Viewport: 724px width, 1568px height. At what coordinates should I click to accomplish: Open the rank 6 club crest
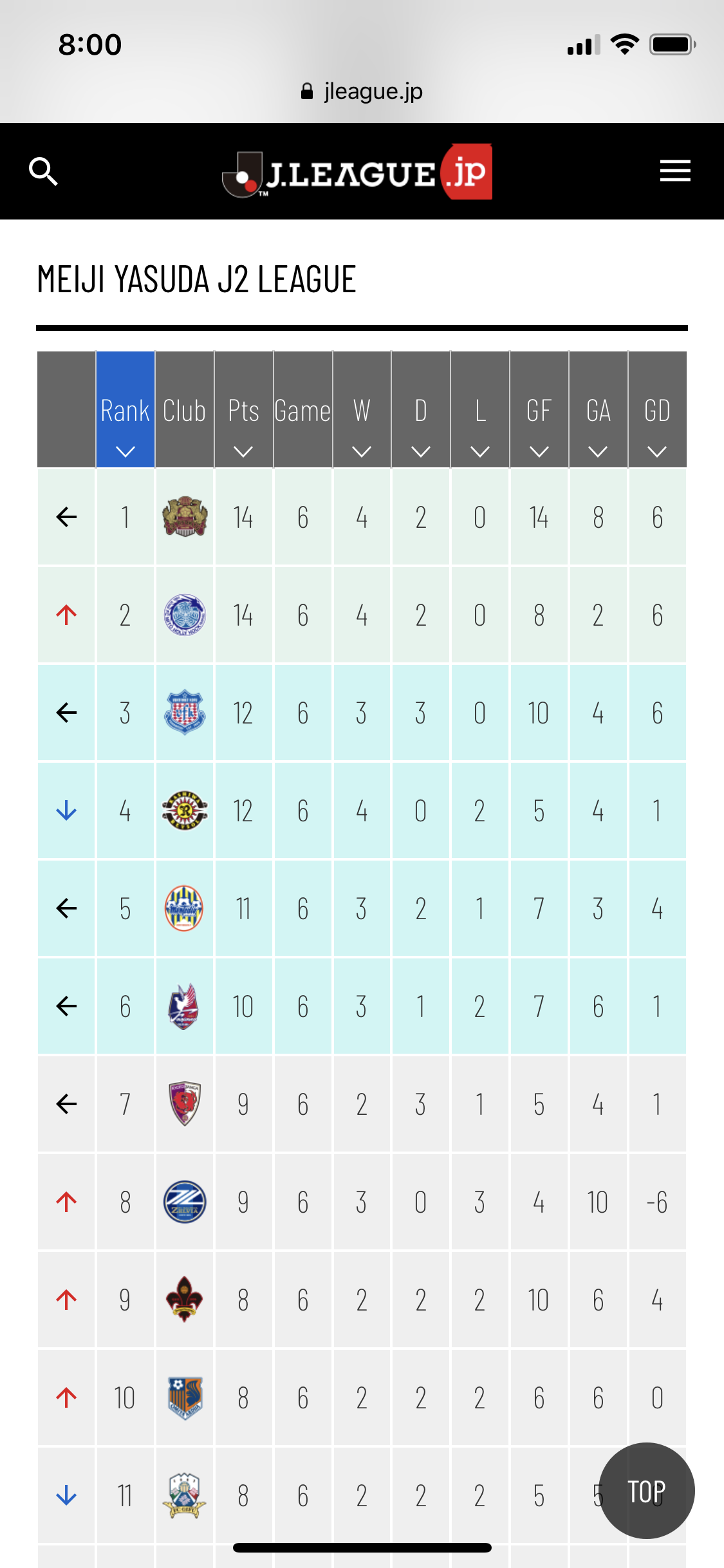click(185, 1006)
